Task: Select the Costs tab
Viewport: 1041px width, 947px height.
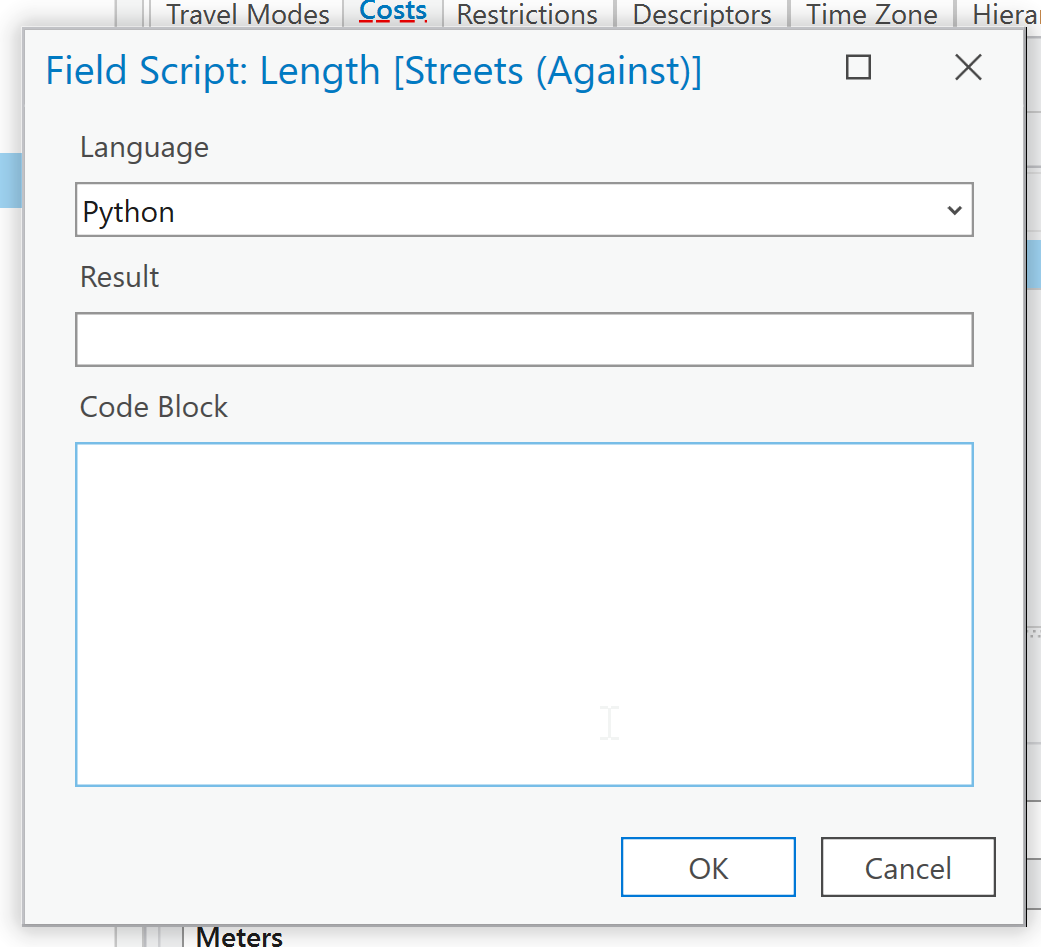Action: point(393,13)
